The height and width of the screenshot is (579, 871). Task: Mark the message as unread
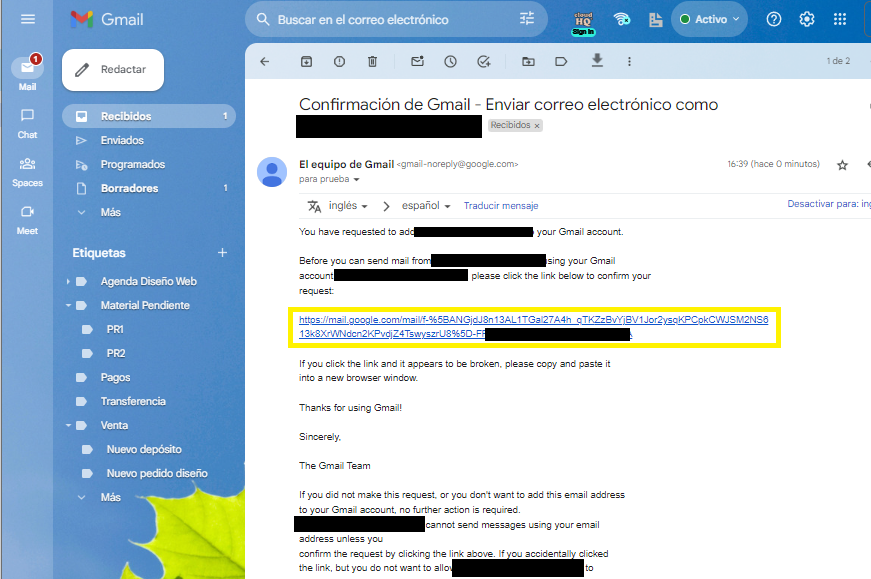417,61
